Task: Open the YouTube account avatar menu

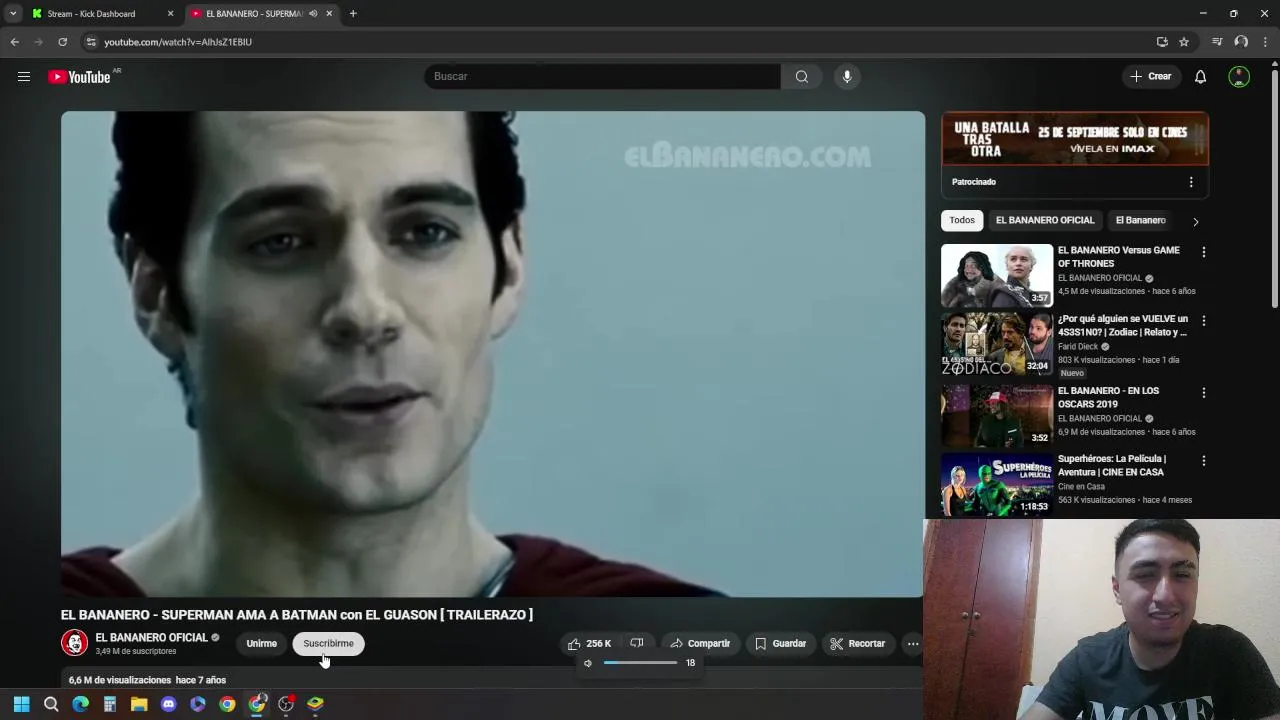Action: tap(1239, 76)
